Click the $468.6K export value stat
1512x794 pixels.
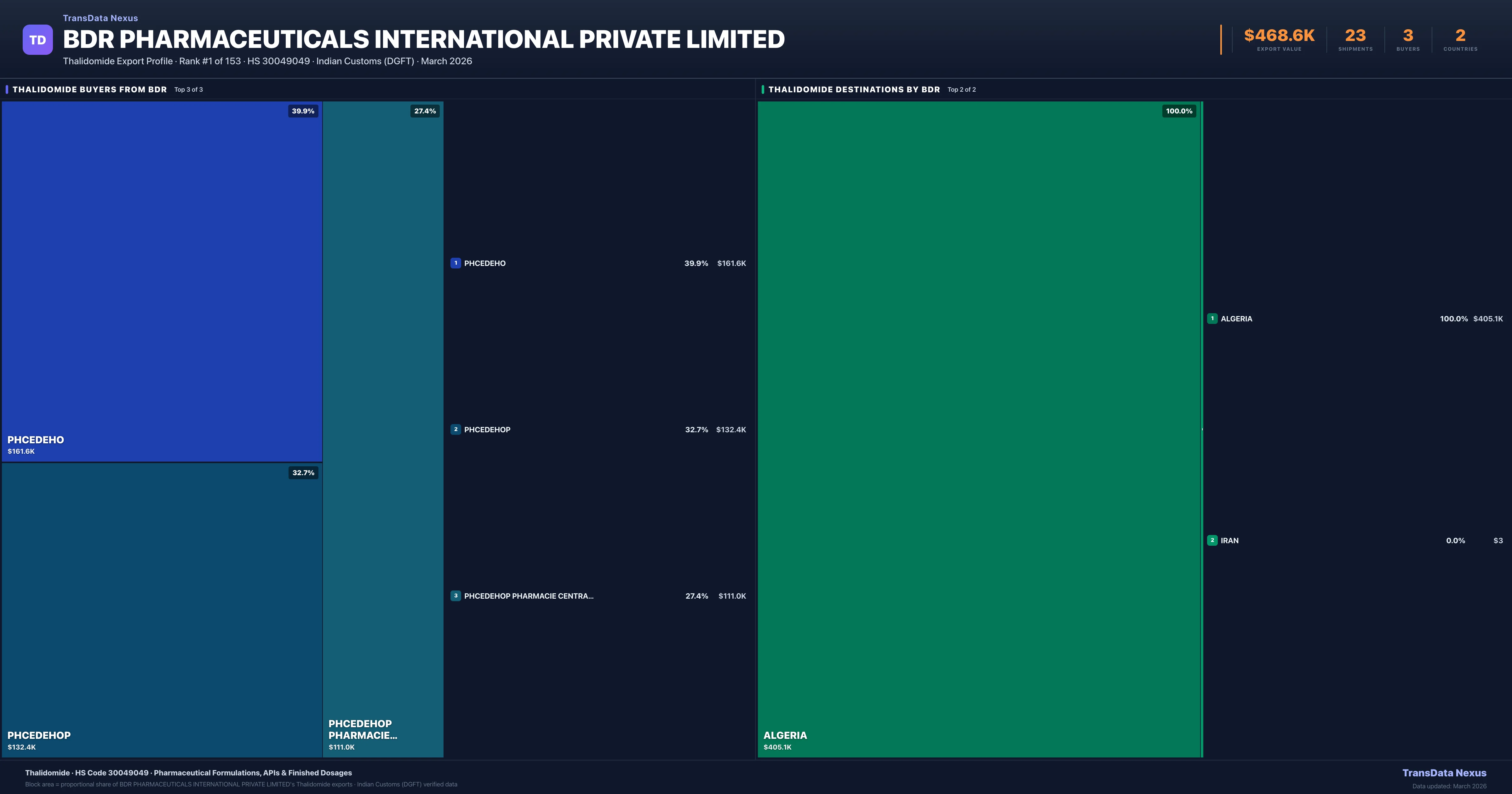pos(1279,37)
